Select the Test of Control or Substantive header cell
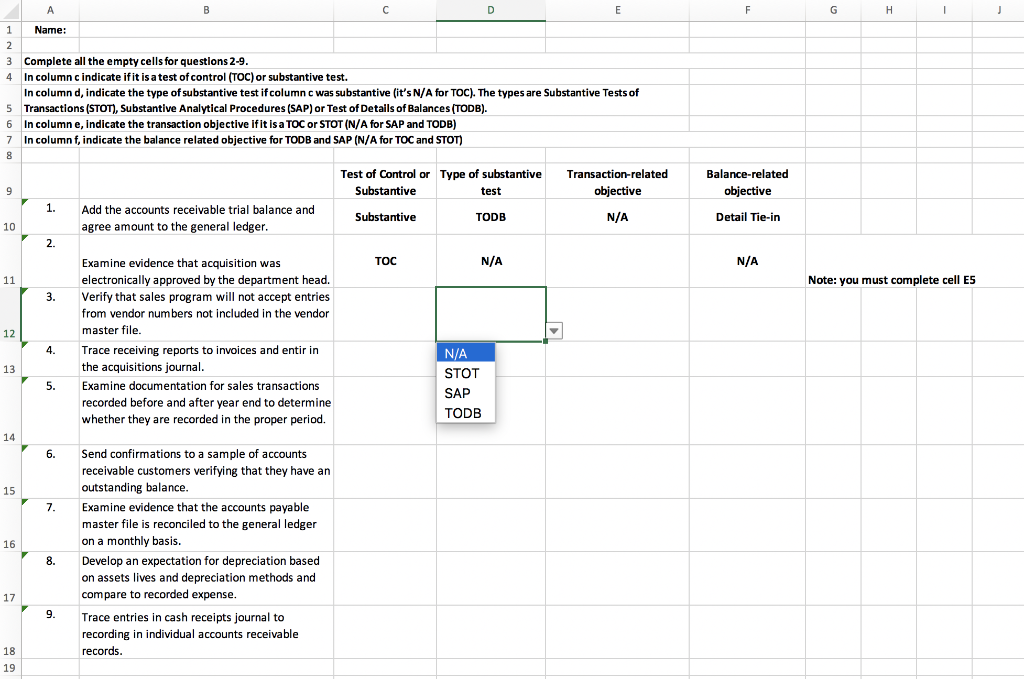This screenshot has height=679, width=1024. click(385, 182)
